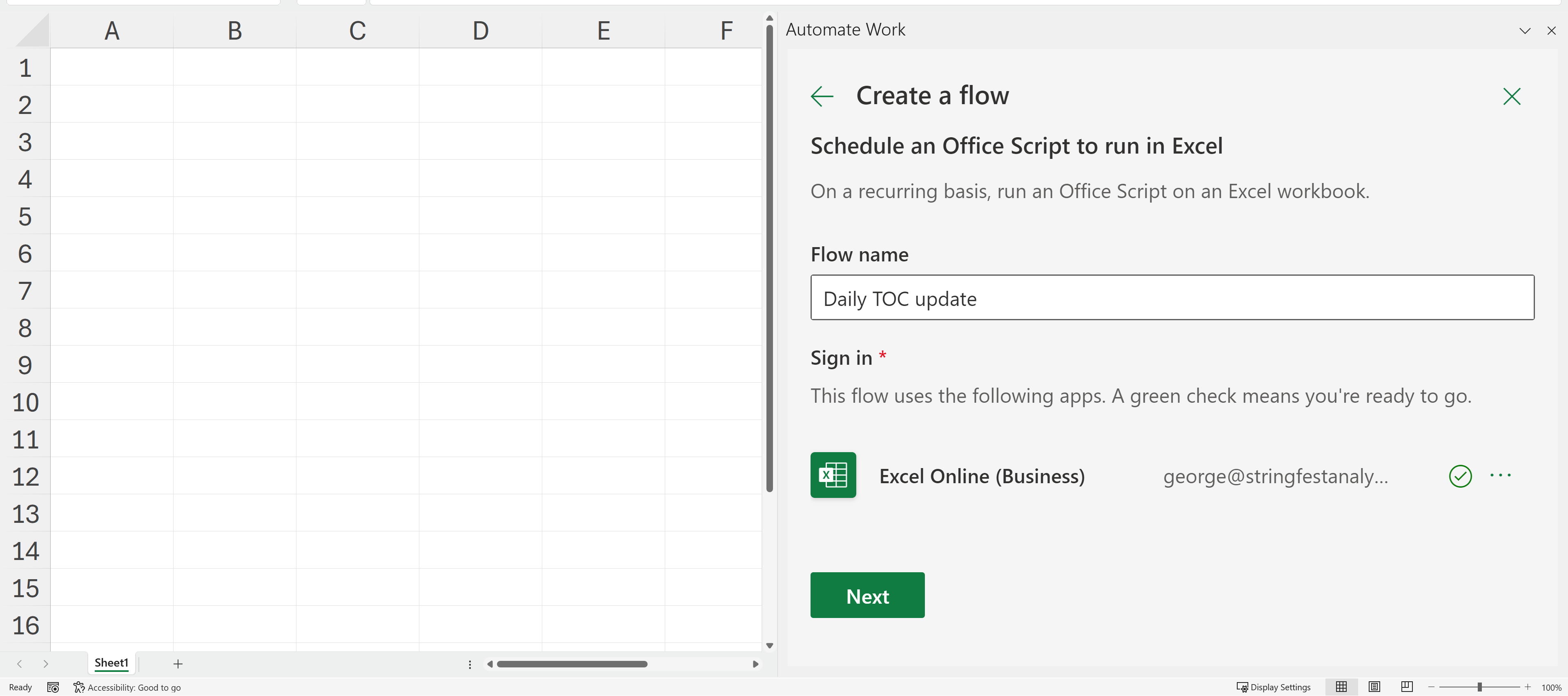Select column C header

click(x=357, y=31)
